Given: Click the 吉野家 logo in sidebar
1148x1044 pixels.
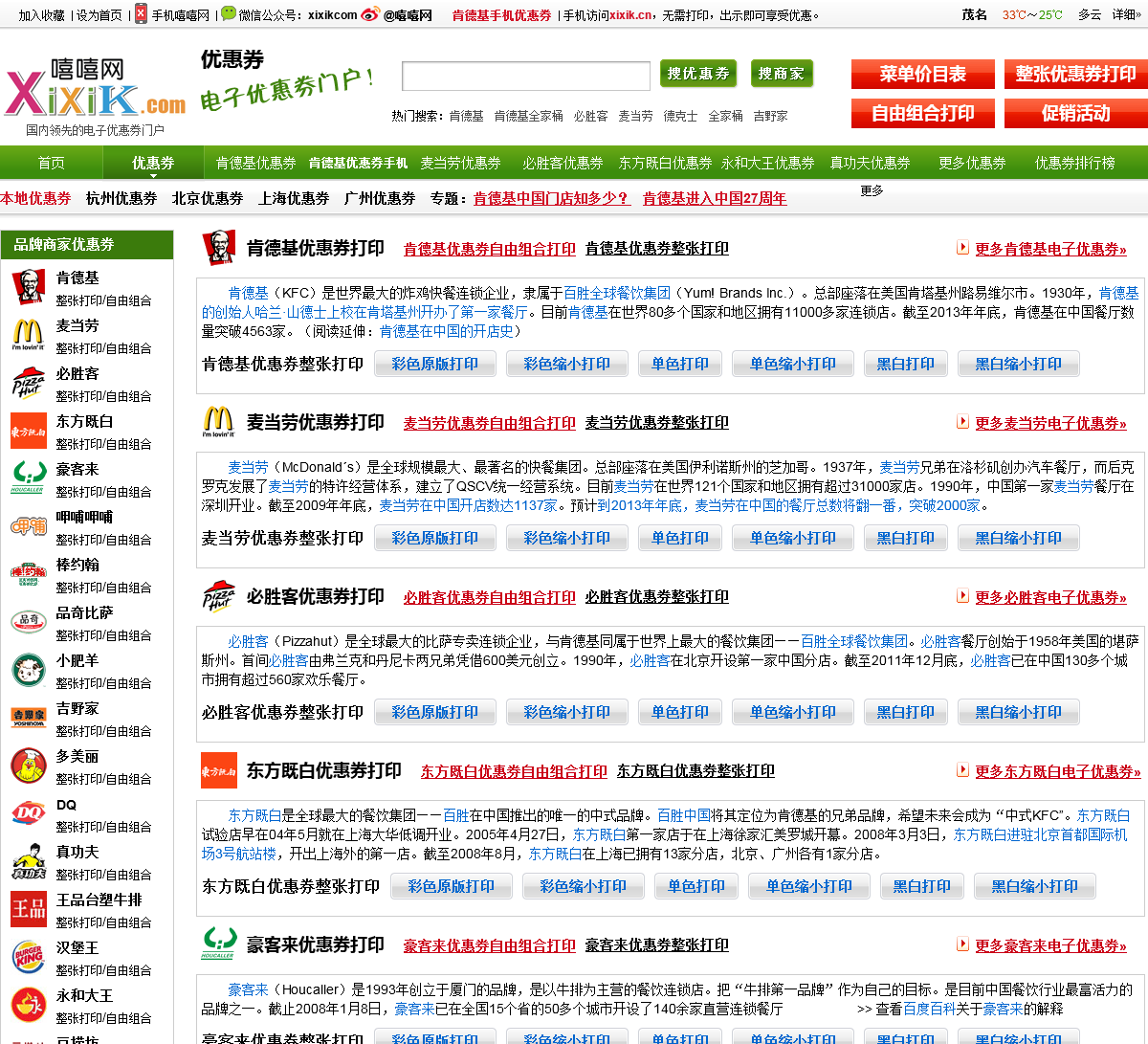Looking at the screenshot, I should (28, 718).
